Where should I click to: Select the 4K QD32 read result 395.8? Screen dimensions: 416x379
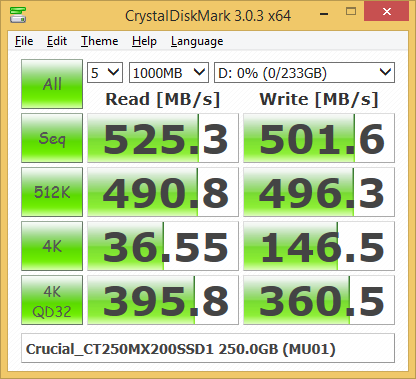click(x=163, y=300)
